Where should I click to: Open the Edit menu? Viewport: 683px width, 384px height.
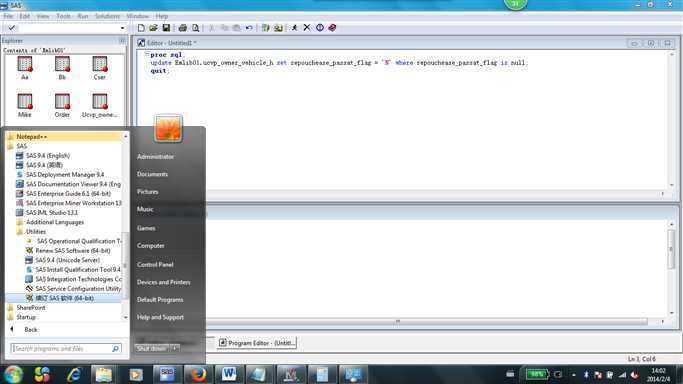coord(25,16)
